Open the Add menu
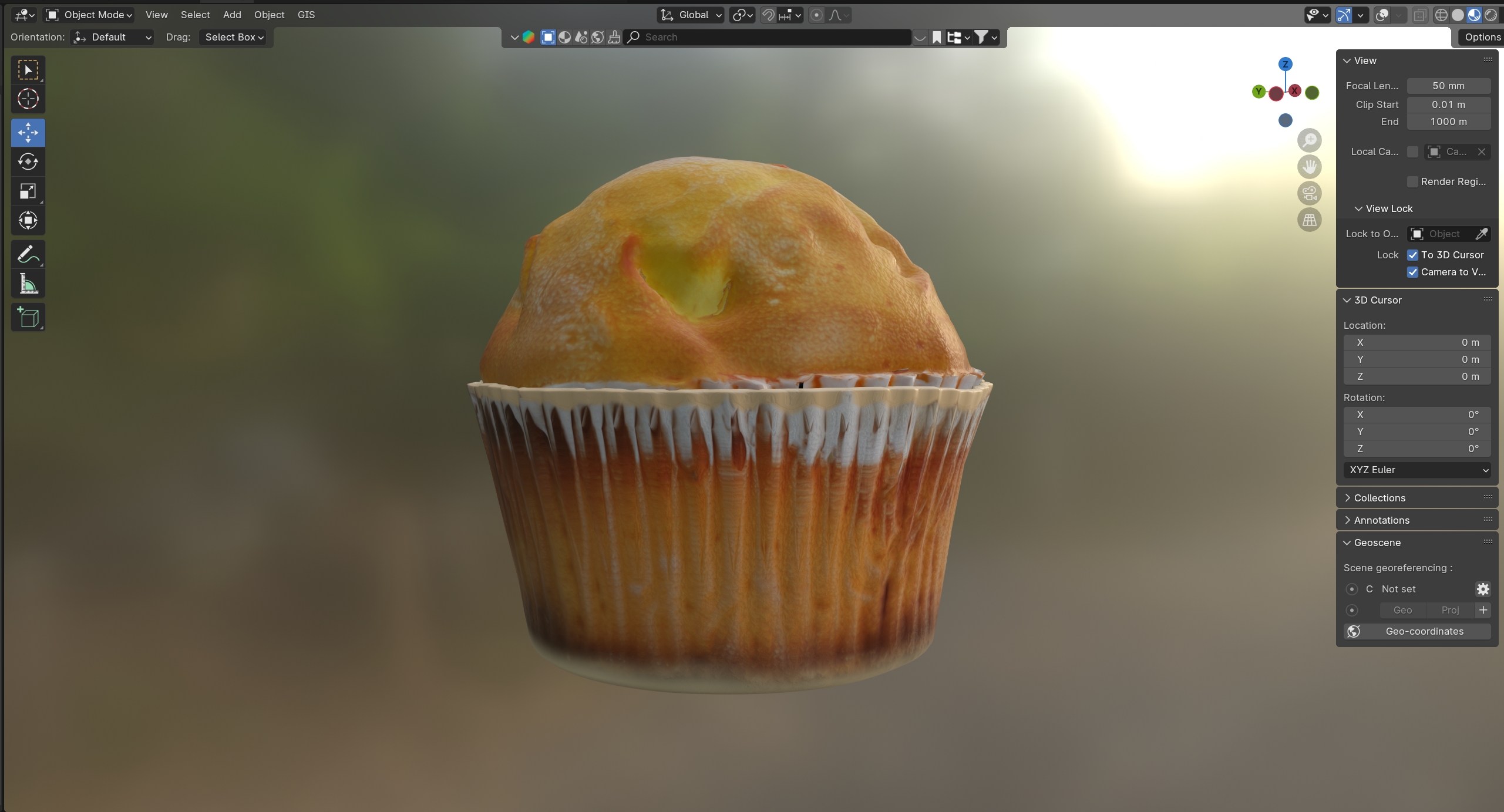 (x=231, y=15)
